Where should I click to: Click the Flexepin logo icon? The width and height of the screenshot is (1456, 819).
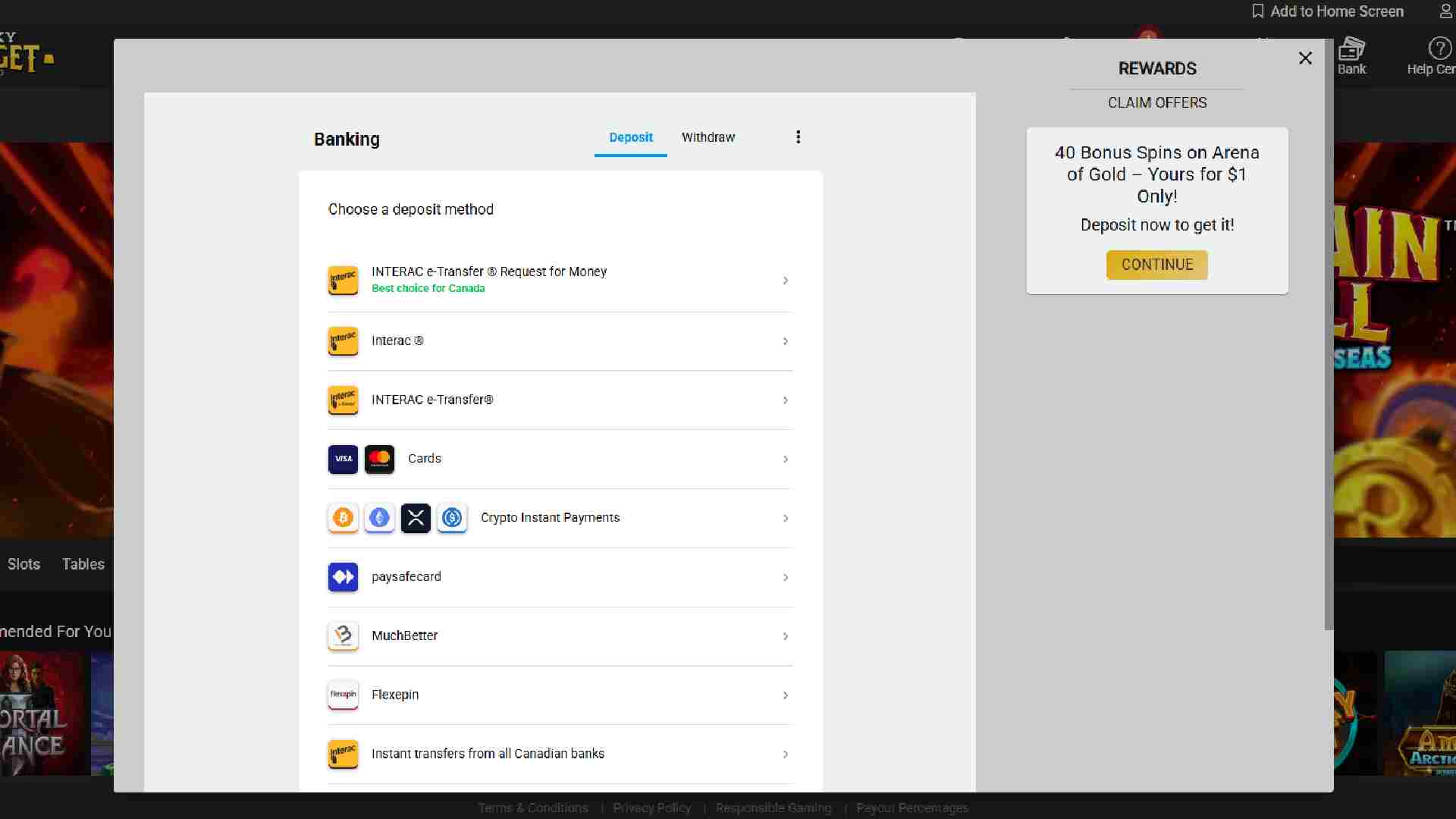point(343,695)
